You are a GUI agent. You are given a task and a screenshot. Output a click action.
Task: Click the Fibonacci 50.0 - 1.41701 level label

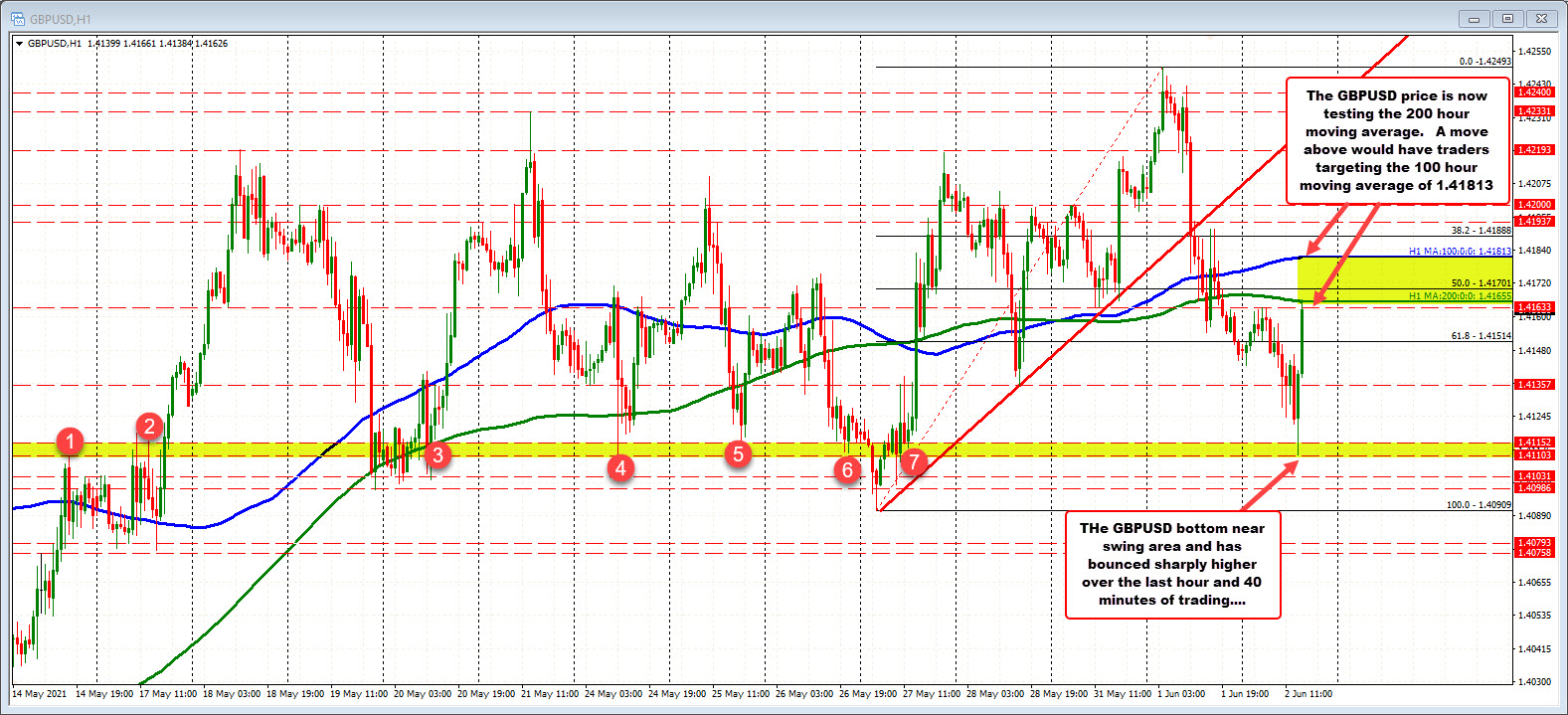[1481, 283]
